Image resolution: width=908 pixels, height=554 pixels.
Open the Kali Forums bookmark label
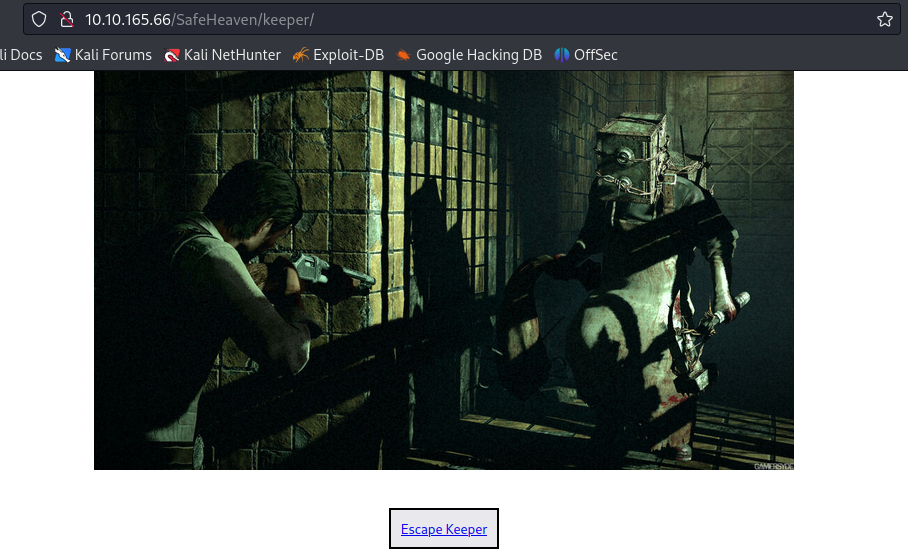(x=113, y=55)
